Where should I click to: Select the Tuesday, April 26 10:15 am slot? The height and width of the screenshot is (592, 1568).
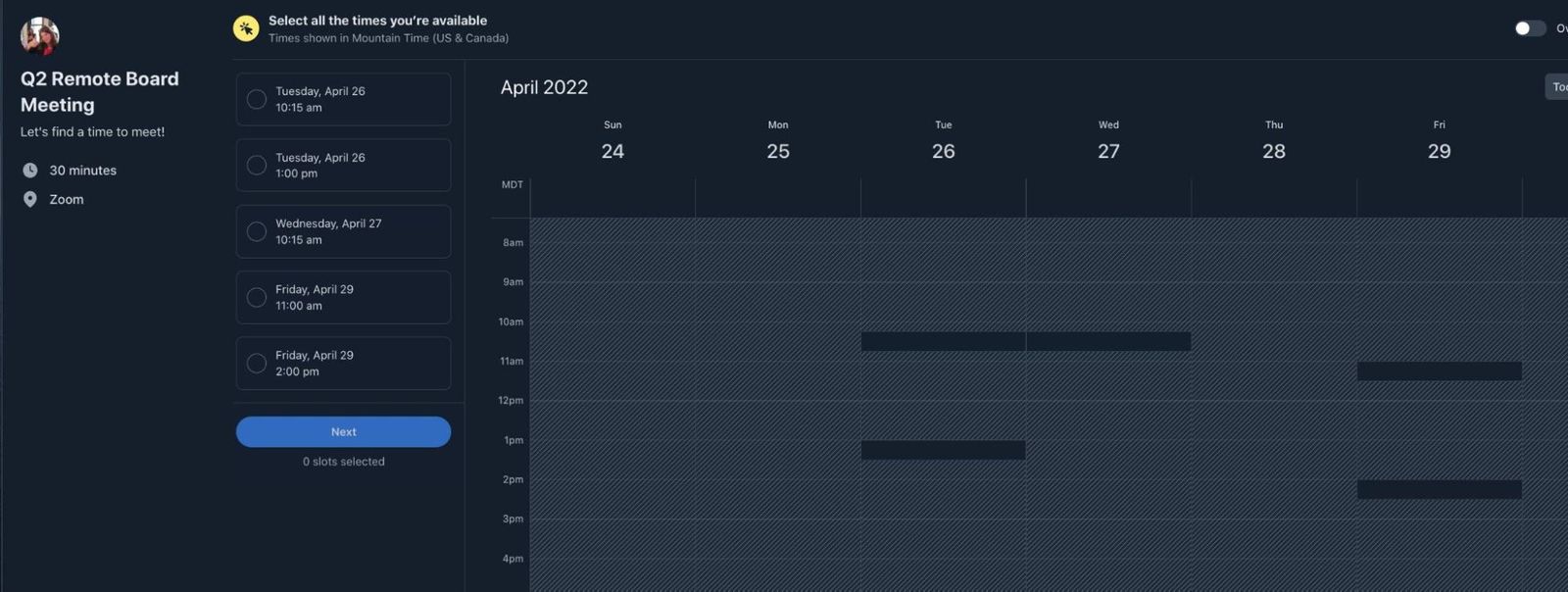point(343,99)
